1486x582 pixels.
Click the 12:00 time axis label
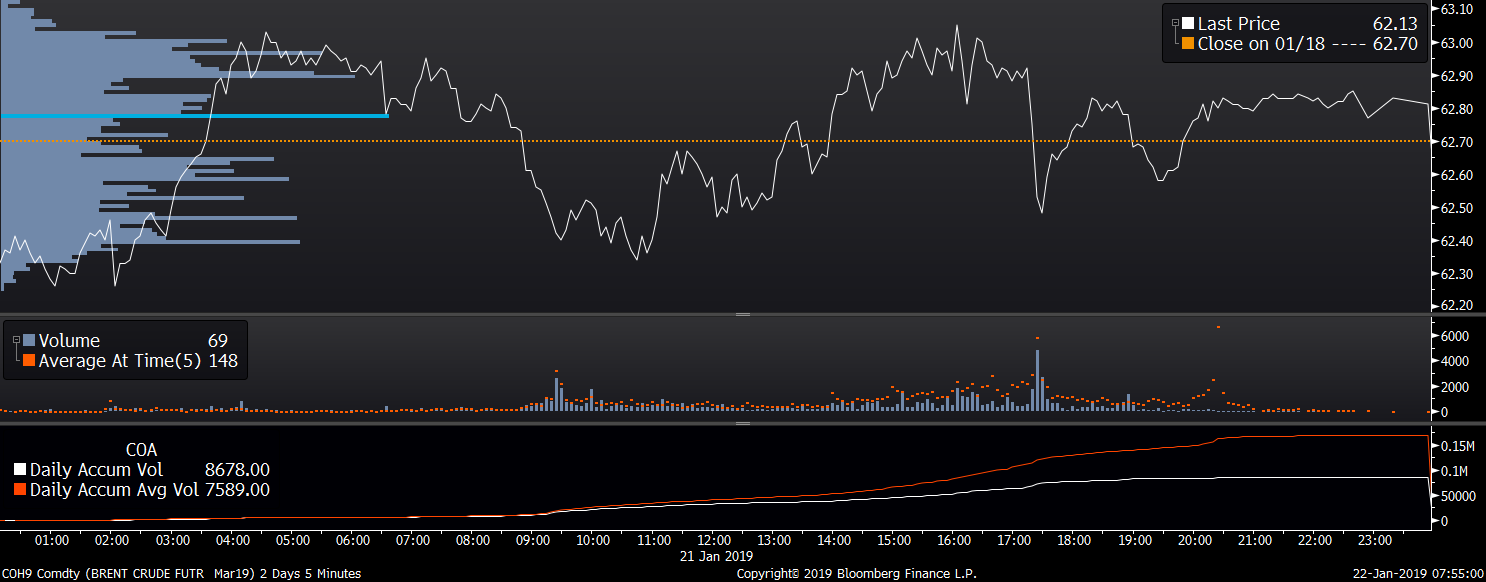tap(713, 540)
